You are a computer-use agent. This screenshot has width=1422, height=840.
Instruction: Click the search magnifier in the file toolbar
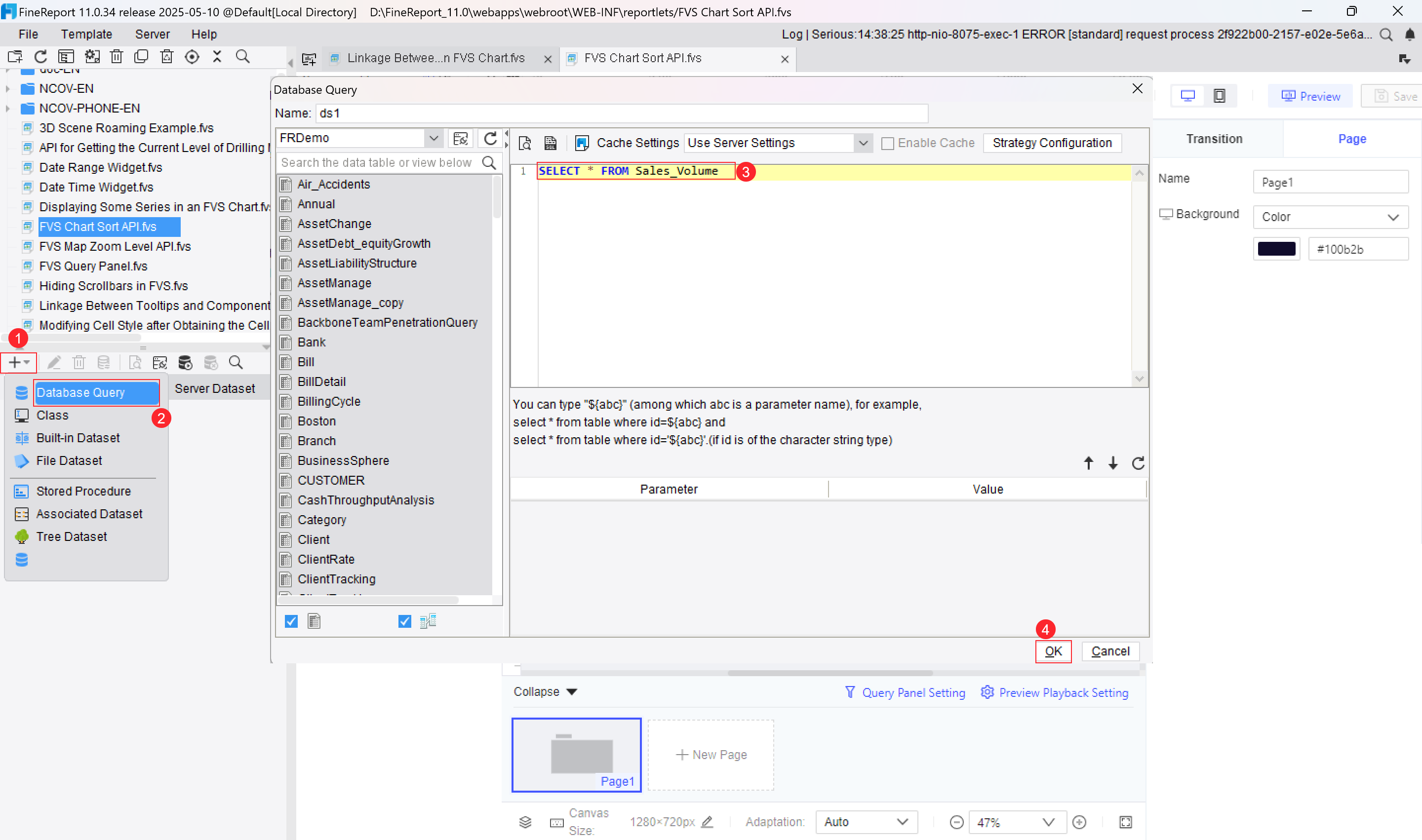coord(242,57)
